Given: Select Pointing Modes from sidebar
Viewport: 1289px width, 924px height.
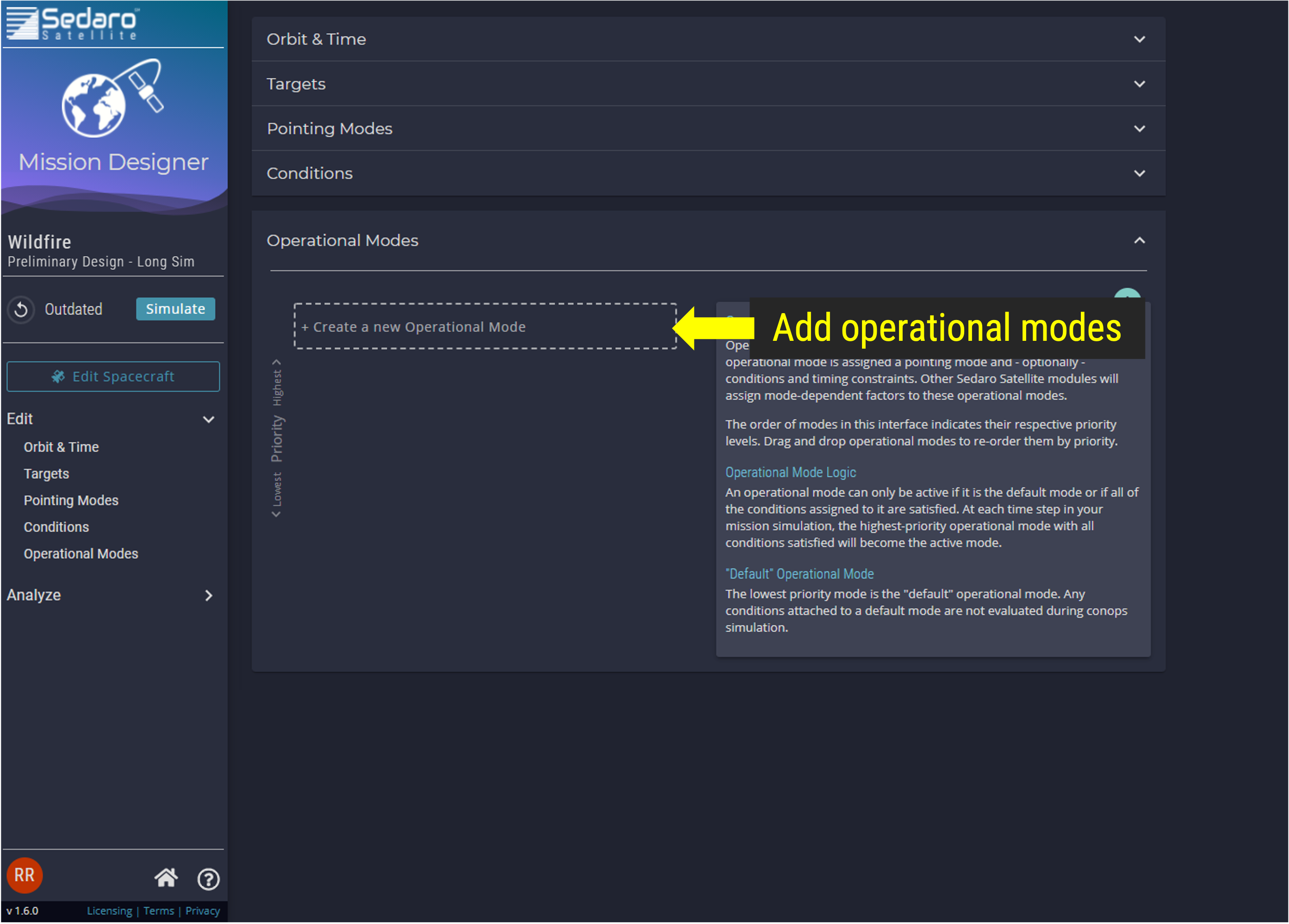Looking at the screenshot, I should point(70,500).
